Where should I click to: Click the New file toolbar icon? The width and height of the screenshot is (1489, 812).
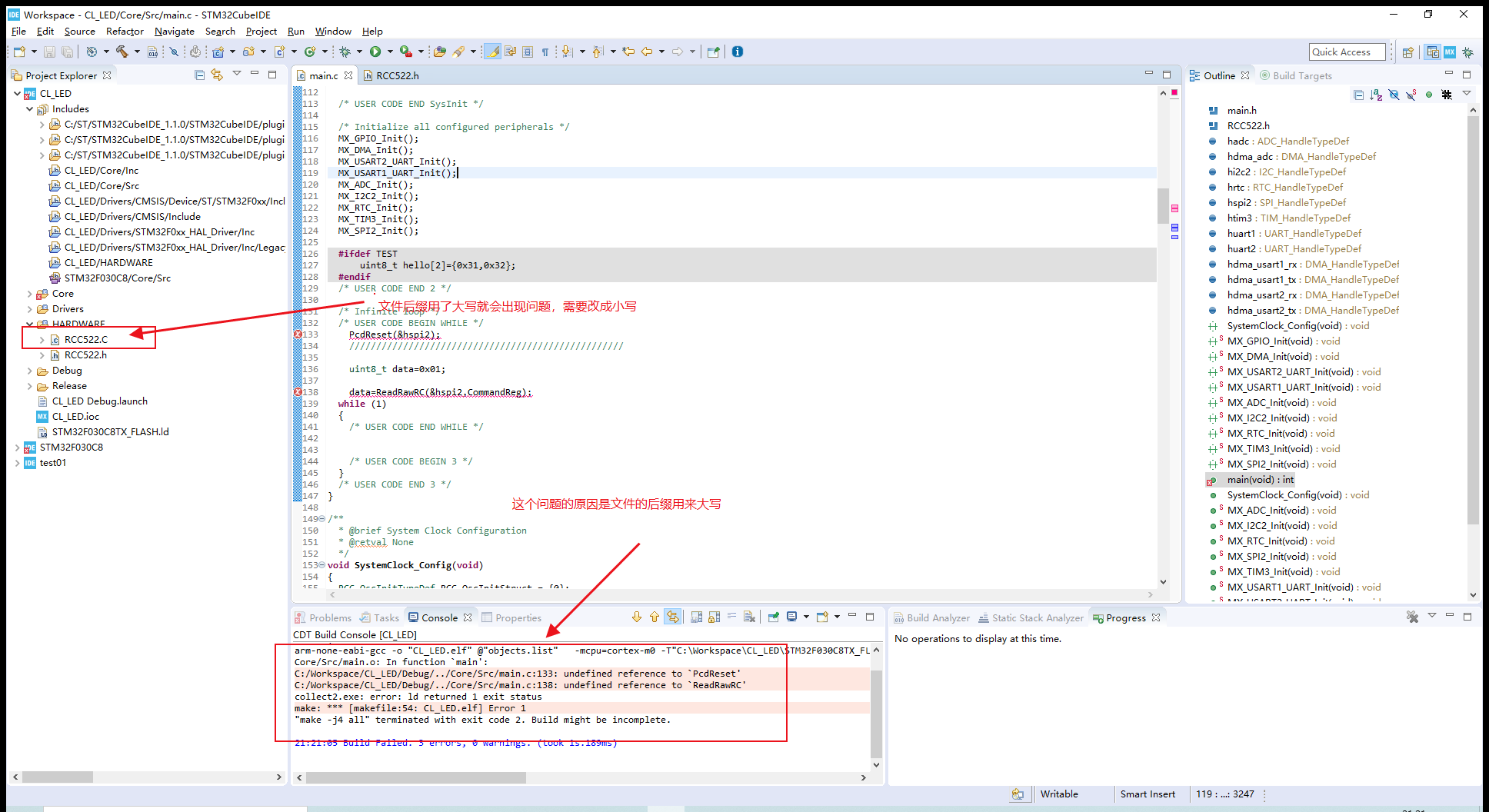(x=19, y=52)
